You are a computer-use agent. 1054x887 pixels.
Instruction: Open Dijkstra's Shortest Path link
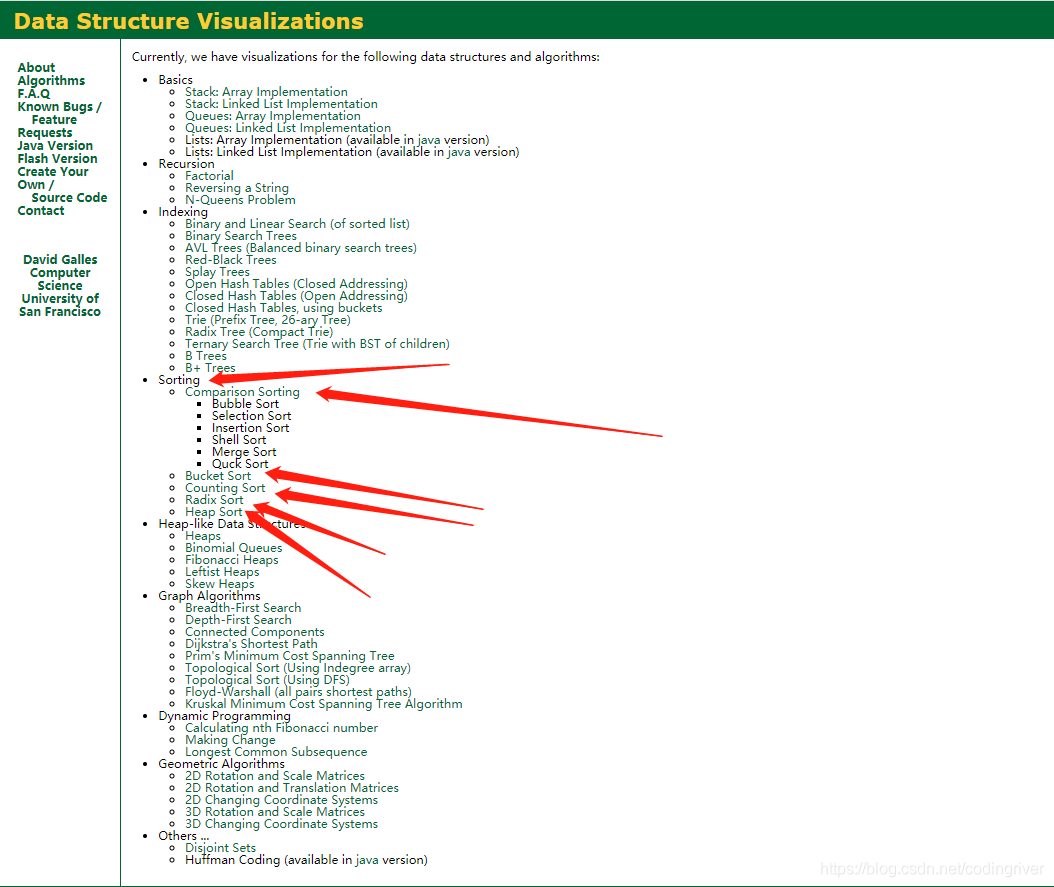tap(251, 644)
